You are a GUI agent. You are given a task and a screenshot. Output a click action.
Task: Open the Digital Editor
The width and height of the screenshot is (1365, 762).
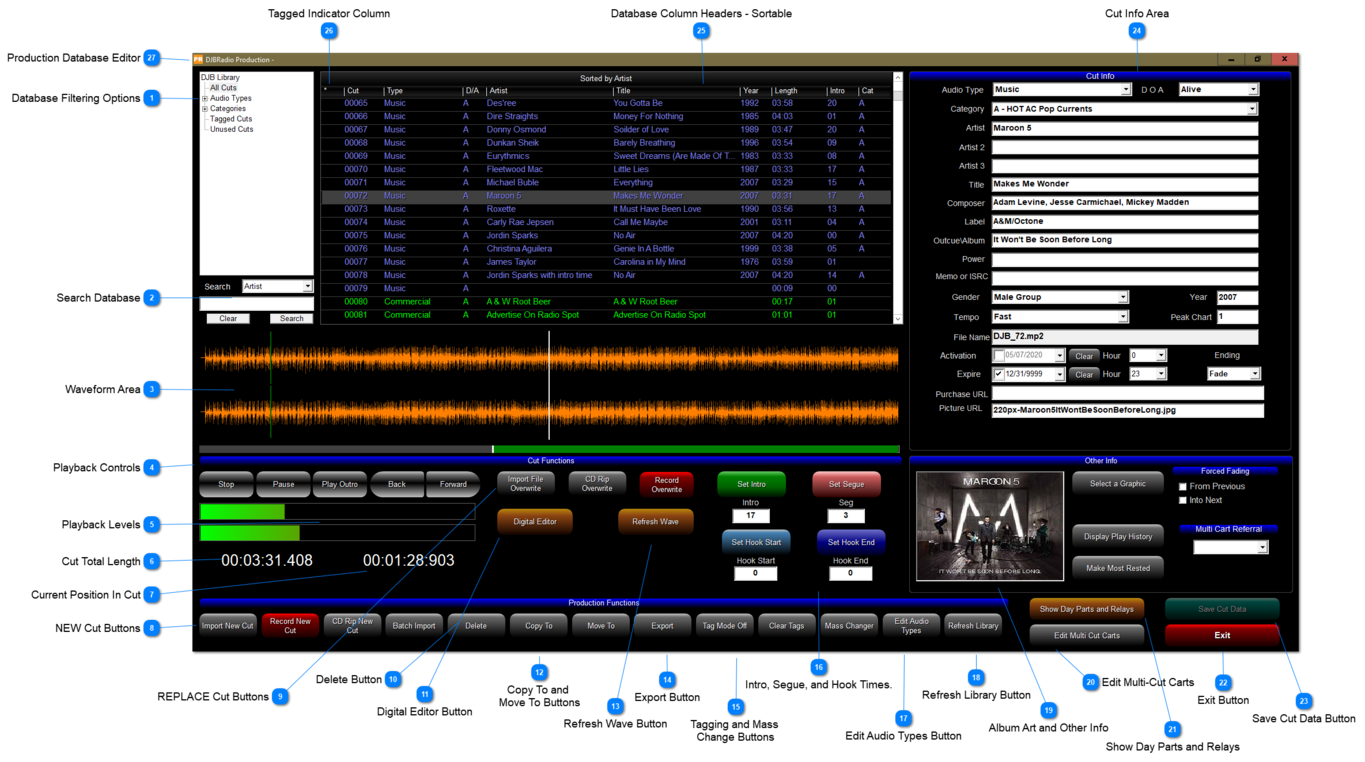[535, 522]
